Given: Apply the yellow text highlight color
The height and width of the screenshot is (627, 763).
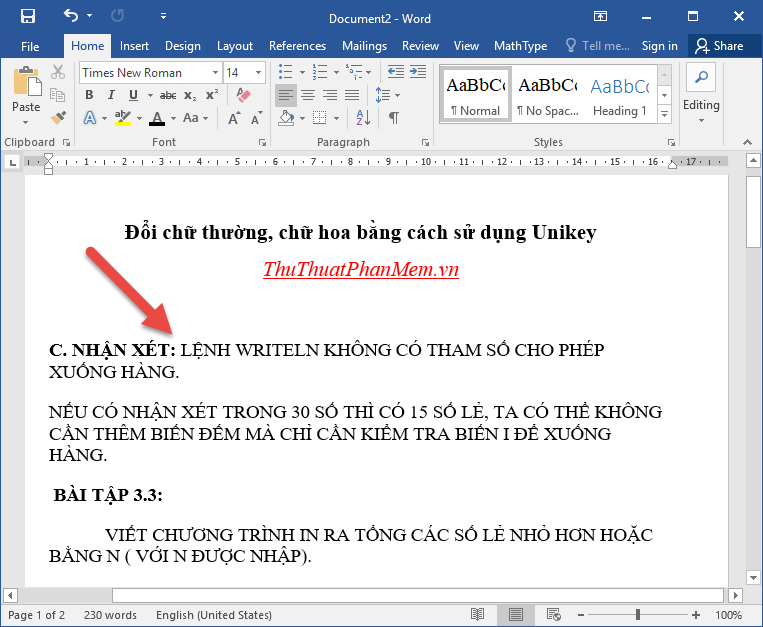Looking at the screenshot, I should tap(123, 118).
